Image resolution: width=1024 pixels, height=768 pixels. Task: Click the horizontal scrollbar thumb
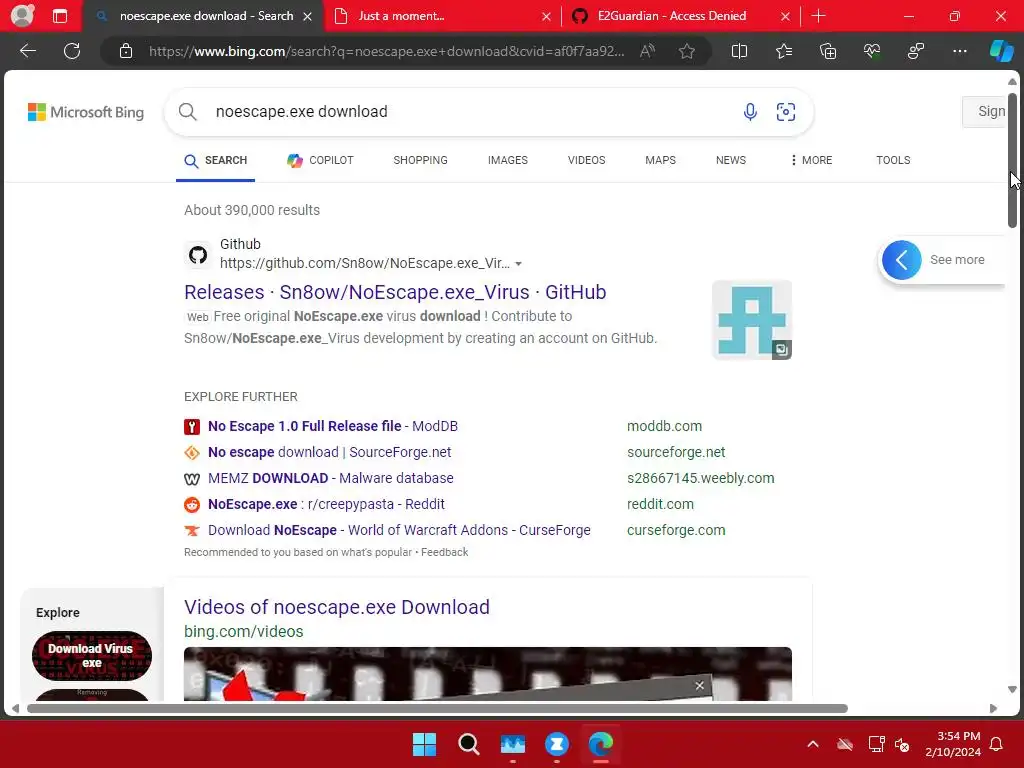437,709
